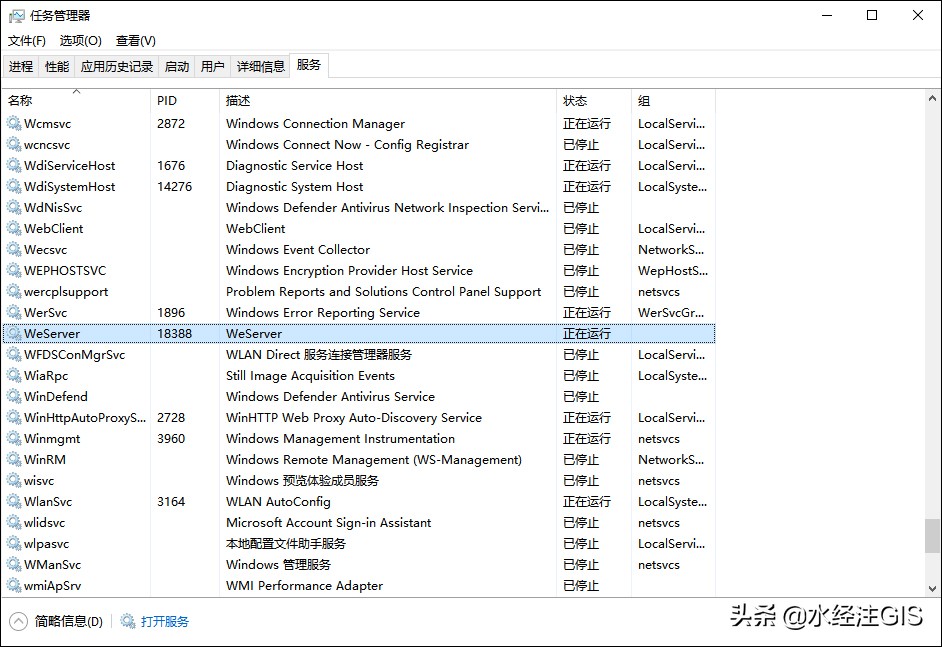
Task: Click the Task Manager window title icon
Action: pos(16,16)
